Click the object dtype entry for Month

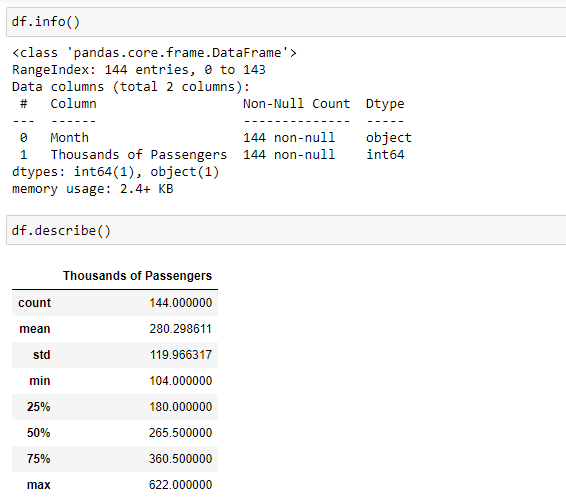pos(389,137)
